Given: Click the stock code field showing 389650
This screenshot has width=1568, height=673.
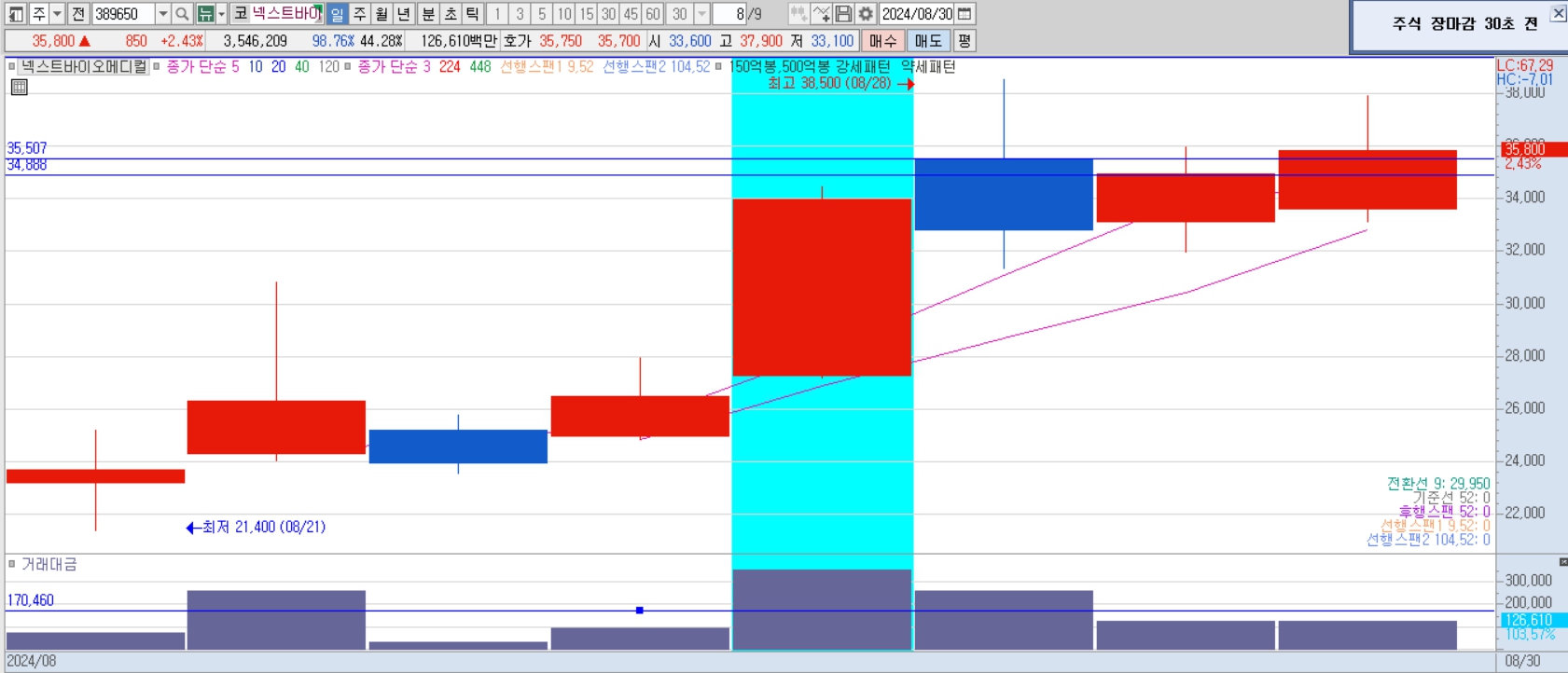Looking at the screenshot, I should (122, 14).
